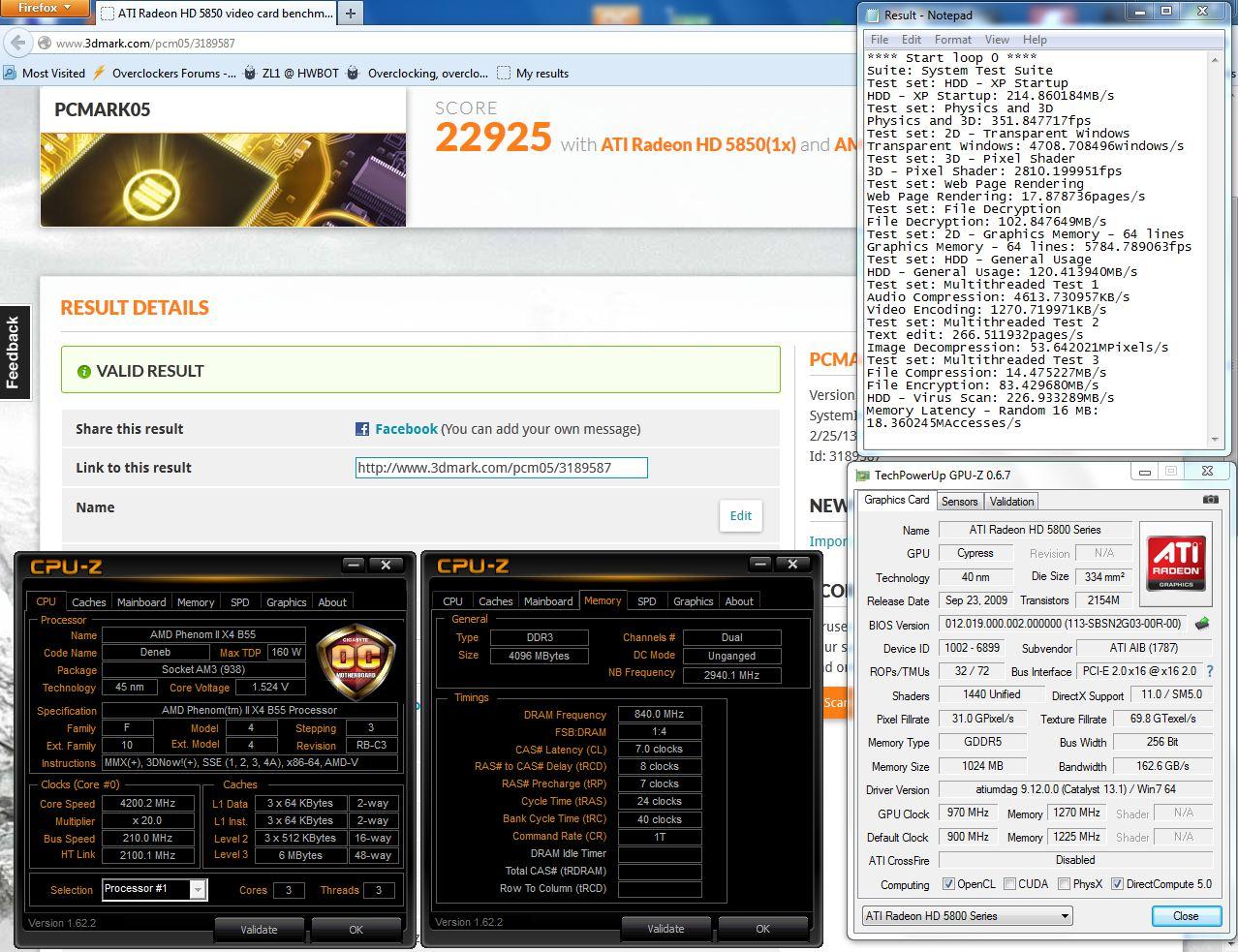
Task: Open the My results bookmark
Action: [533, 73]
